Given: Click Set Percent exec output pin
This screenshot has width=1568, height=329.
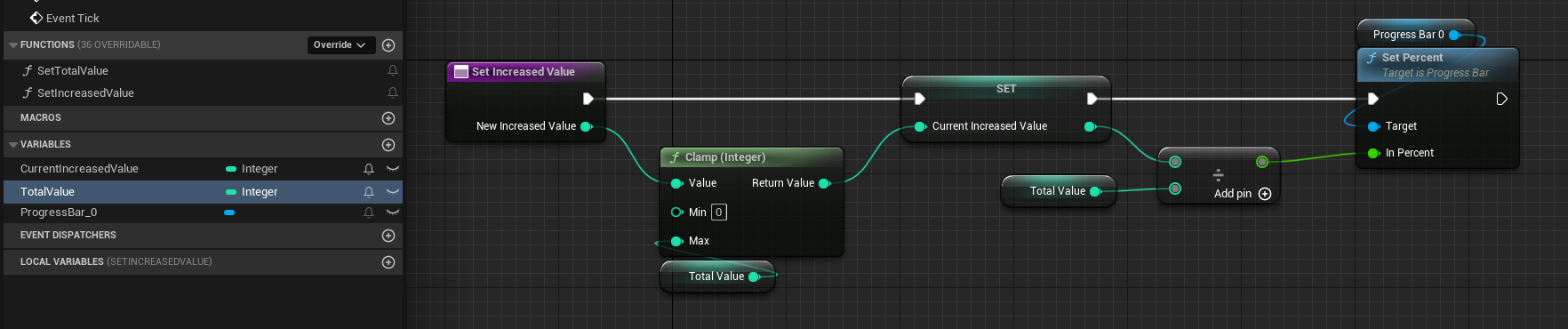Looking at the screenshot, I should pos(1501,99).
